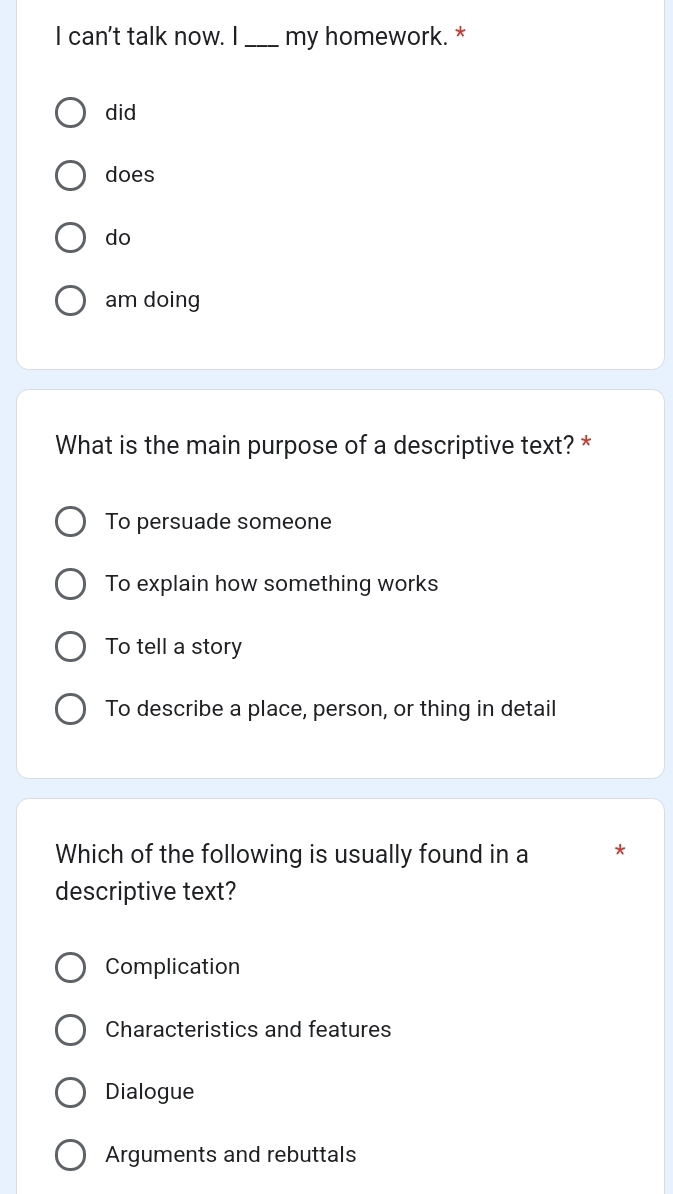
Task: Select "am doing" answer option
Action: pyautogui.click(x=70, y=300)
